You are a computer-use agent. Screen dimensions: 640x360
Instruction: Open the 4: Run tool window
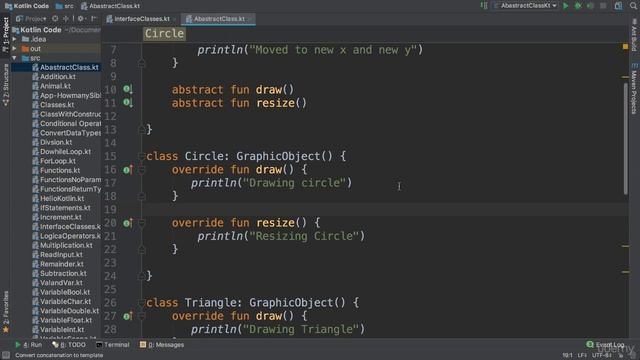coord(28,345)
